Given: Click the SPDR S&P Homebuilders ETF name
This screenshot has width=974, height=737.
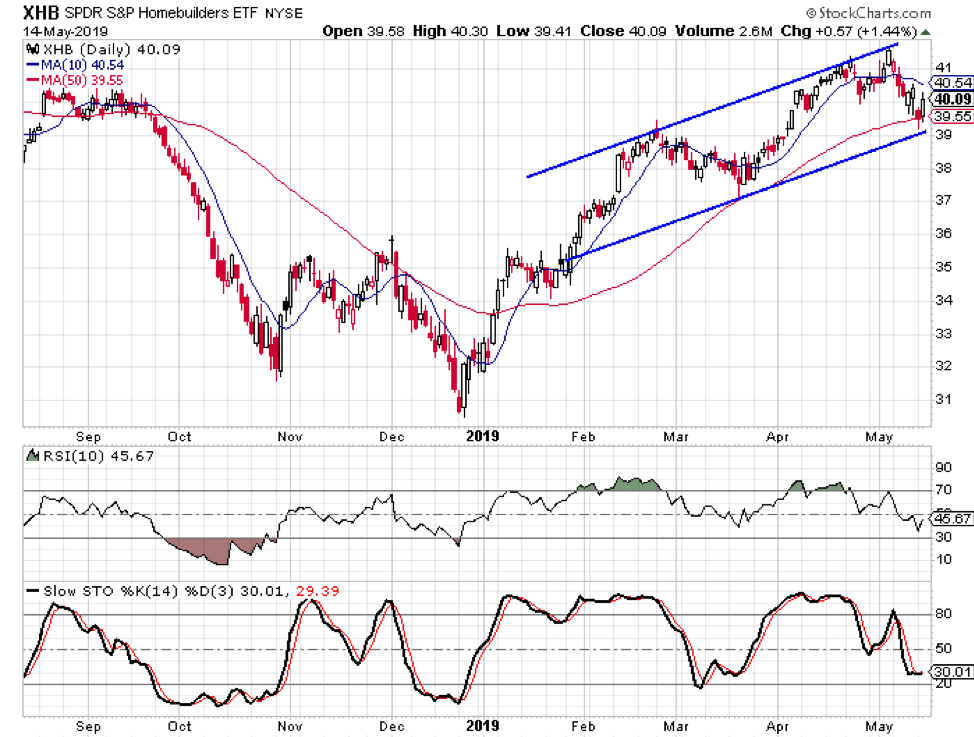Looking at the screenshot, I should click(162, 12).
